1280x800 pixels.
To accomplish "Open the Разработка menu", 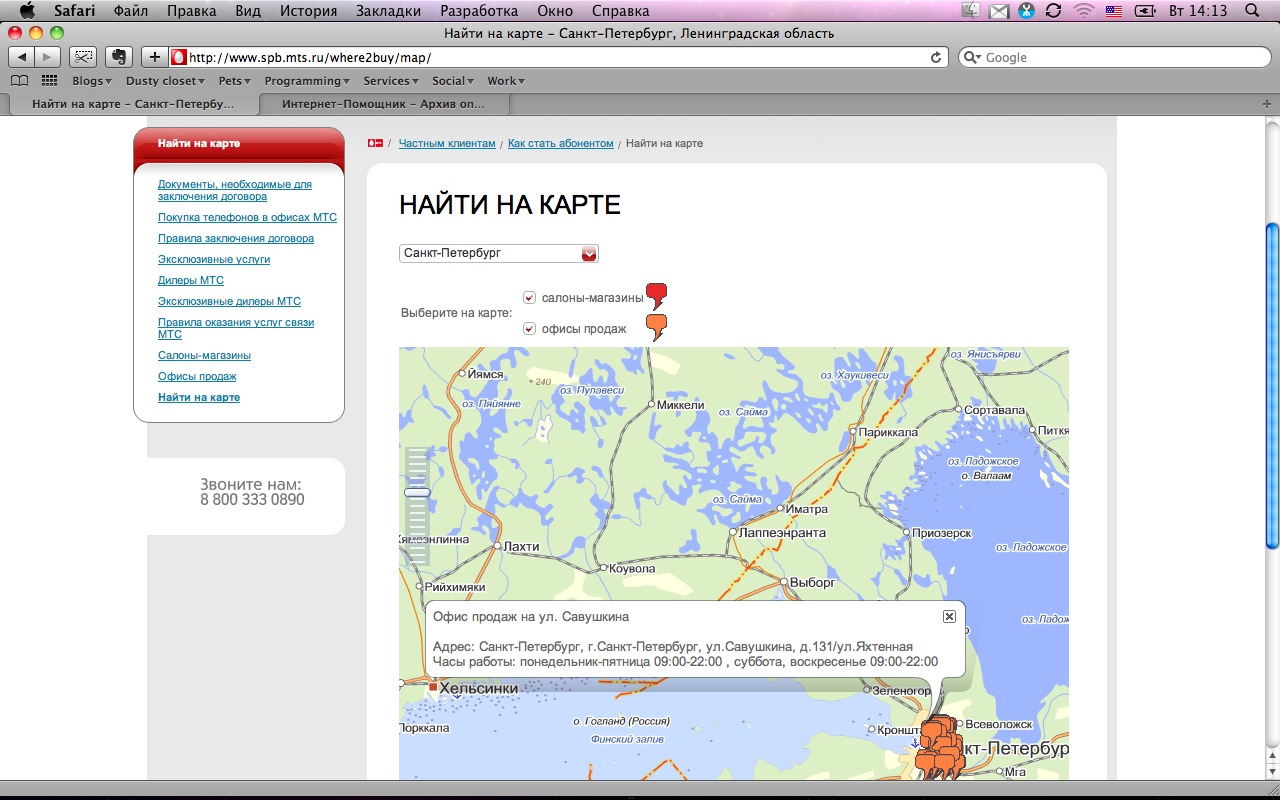I will click(x=481, y=11).
